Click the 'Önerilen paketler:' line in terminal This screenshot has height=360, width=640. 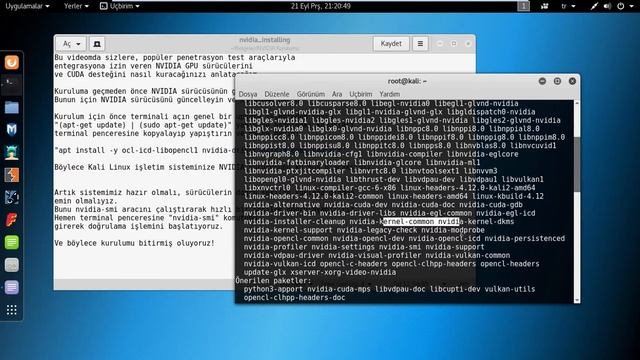(273, 281)
